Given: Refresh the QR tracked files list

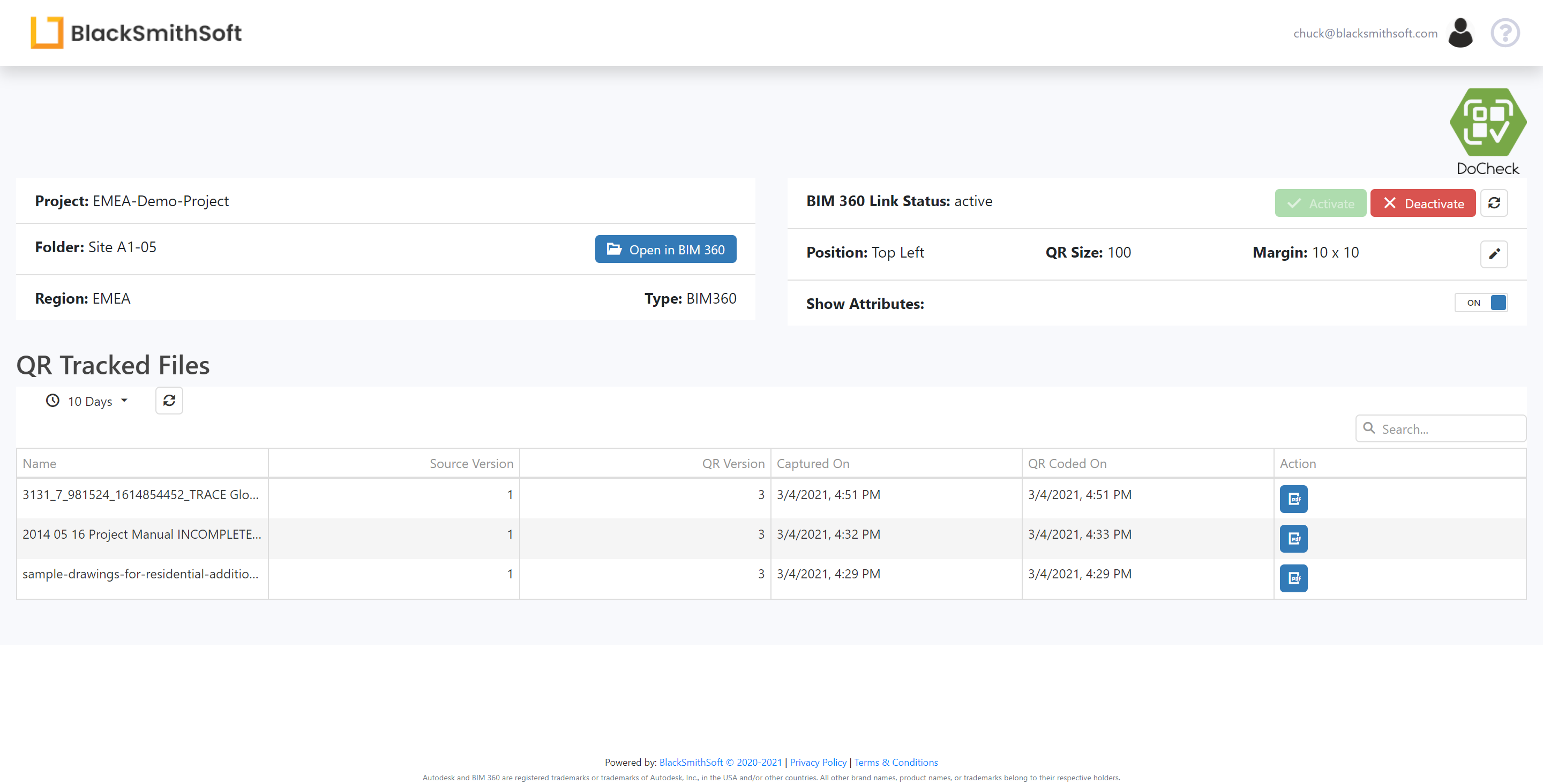Looking at the screenshot, I should tap(169, 400).
